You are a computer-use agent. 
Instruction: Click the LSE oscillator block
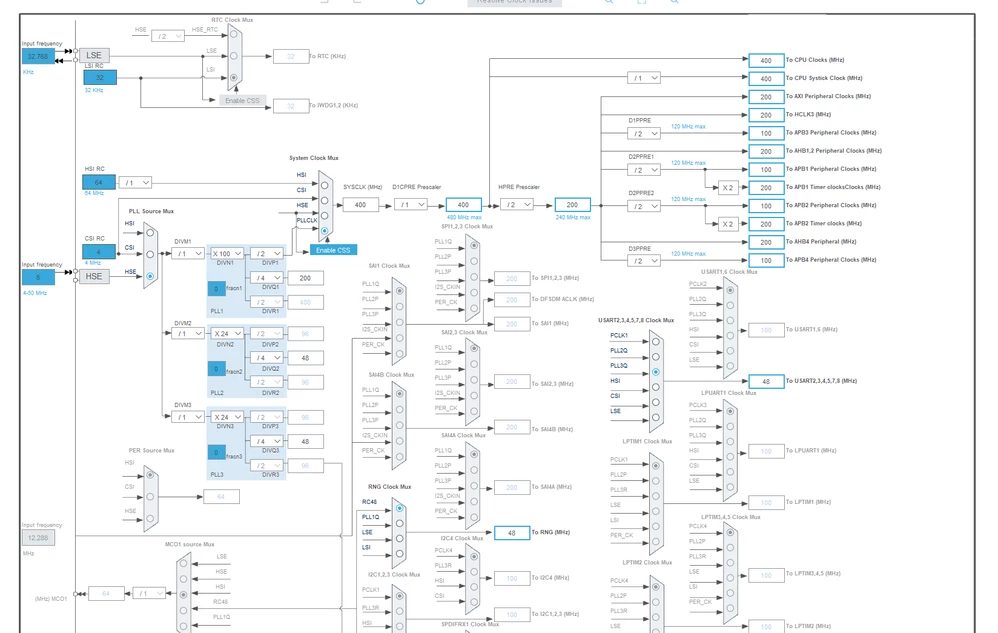(94, 55)
